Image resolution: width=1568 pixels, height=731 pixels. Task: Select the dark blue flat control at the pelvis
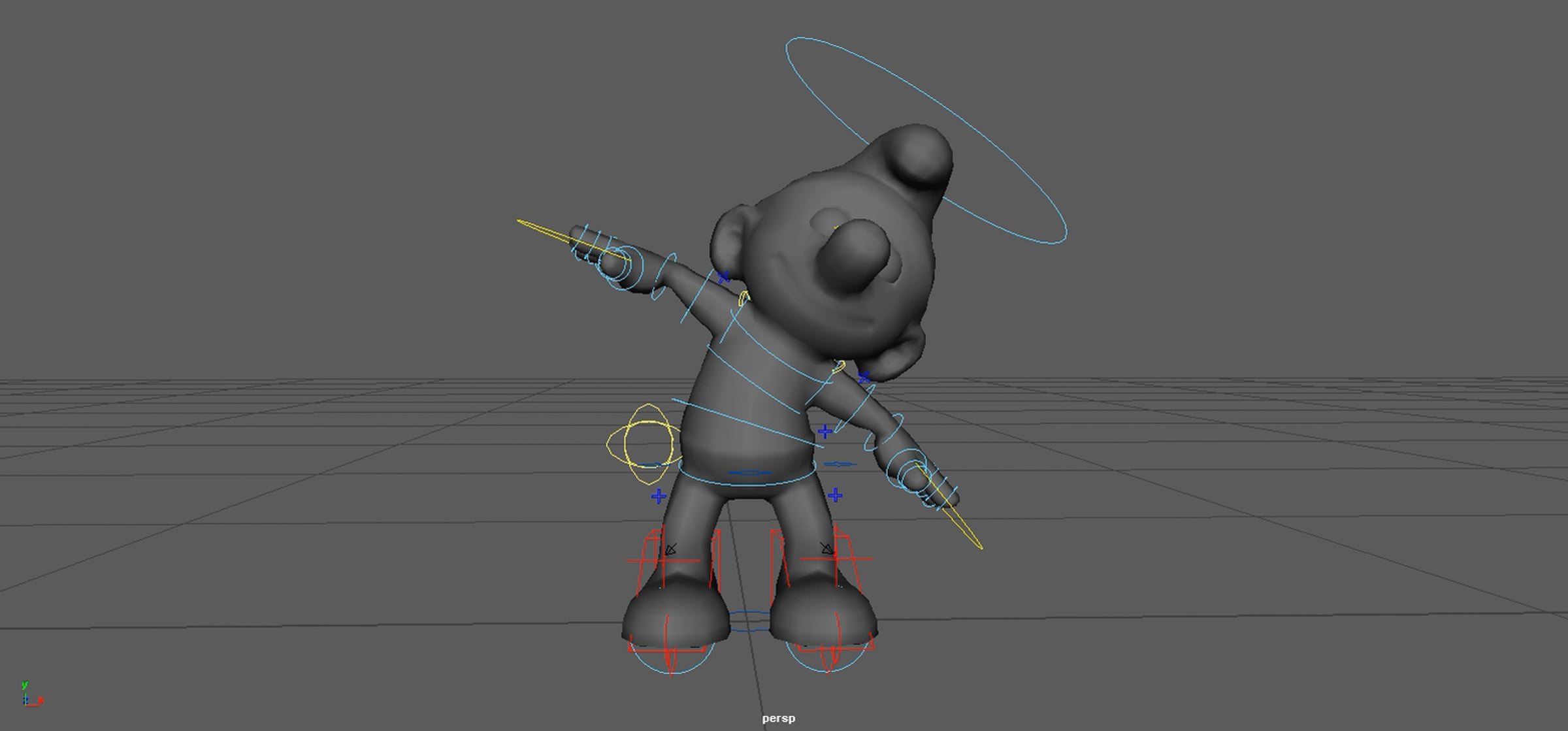click(x=750, y=472)
